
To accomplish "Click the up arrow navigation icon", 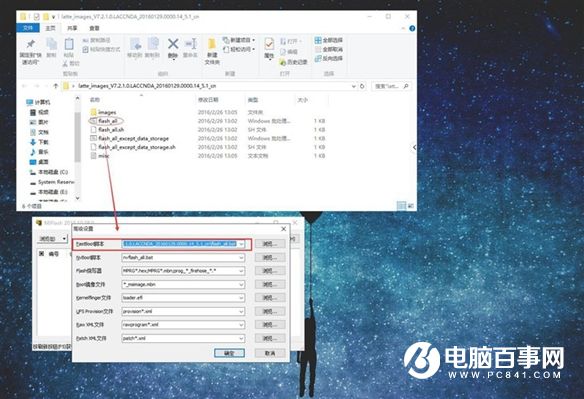I will tap(55, 86).
